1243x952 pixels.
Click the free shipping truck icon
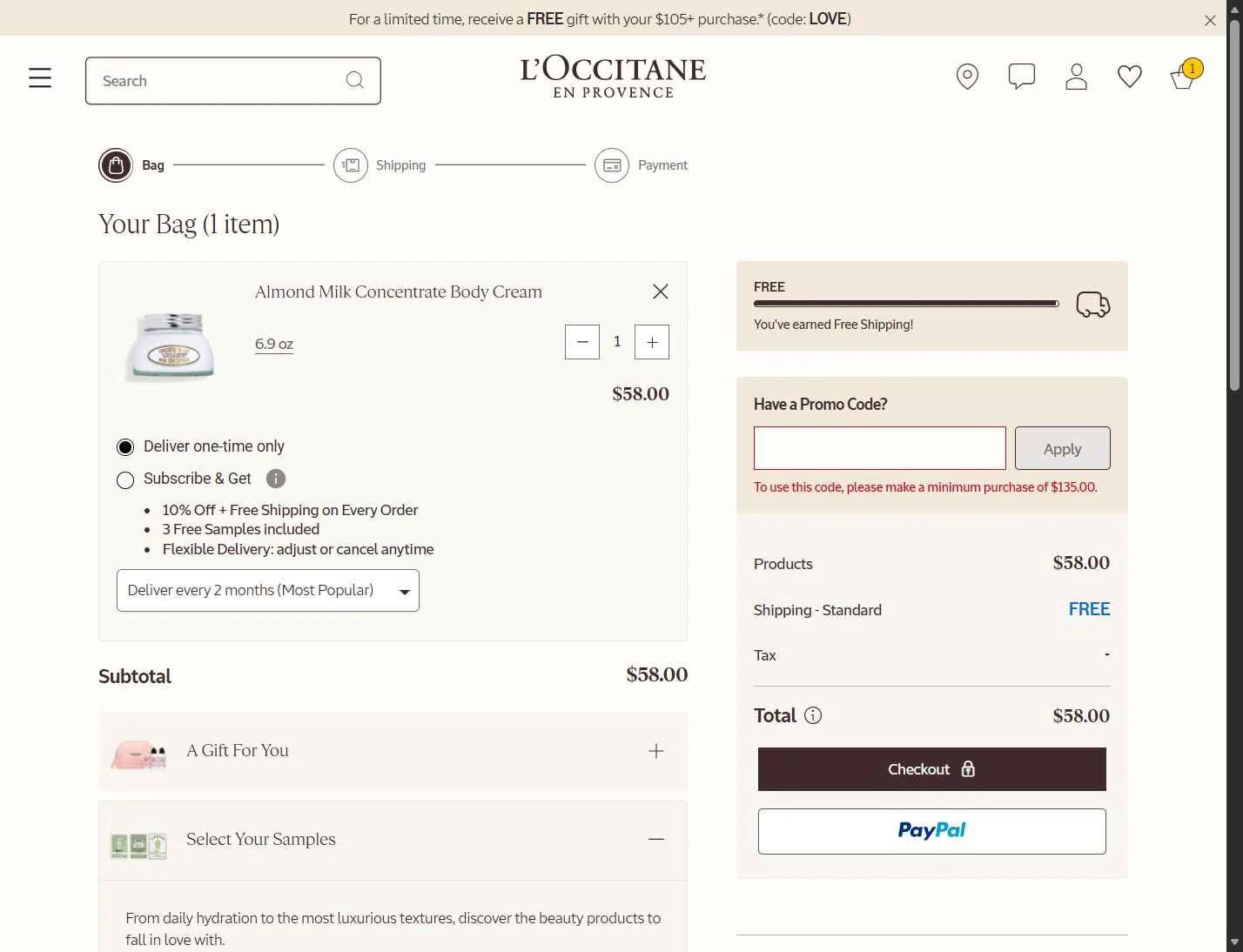coord(1093,305)
